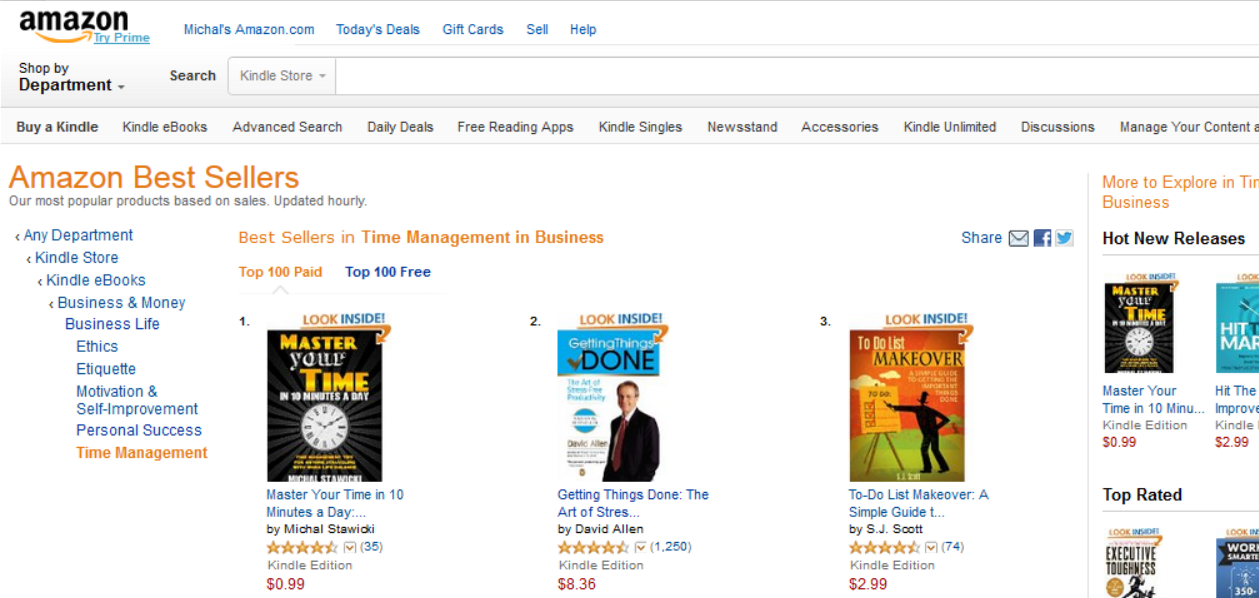Open the Kindle Store search category dropdown
This screenshot has height=598, width=1259.
[x=282, y=76]
